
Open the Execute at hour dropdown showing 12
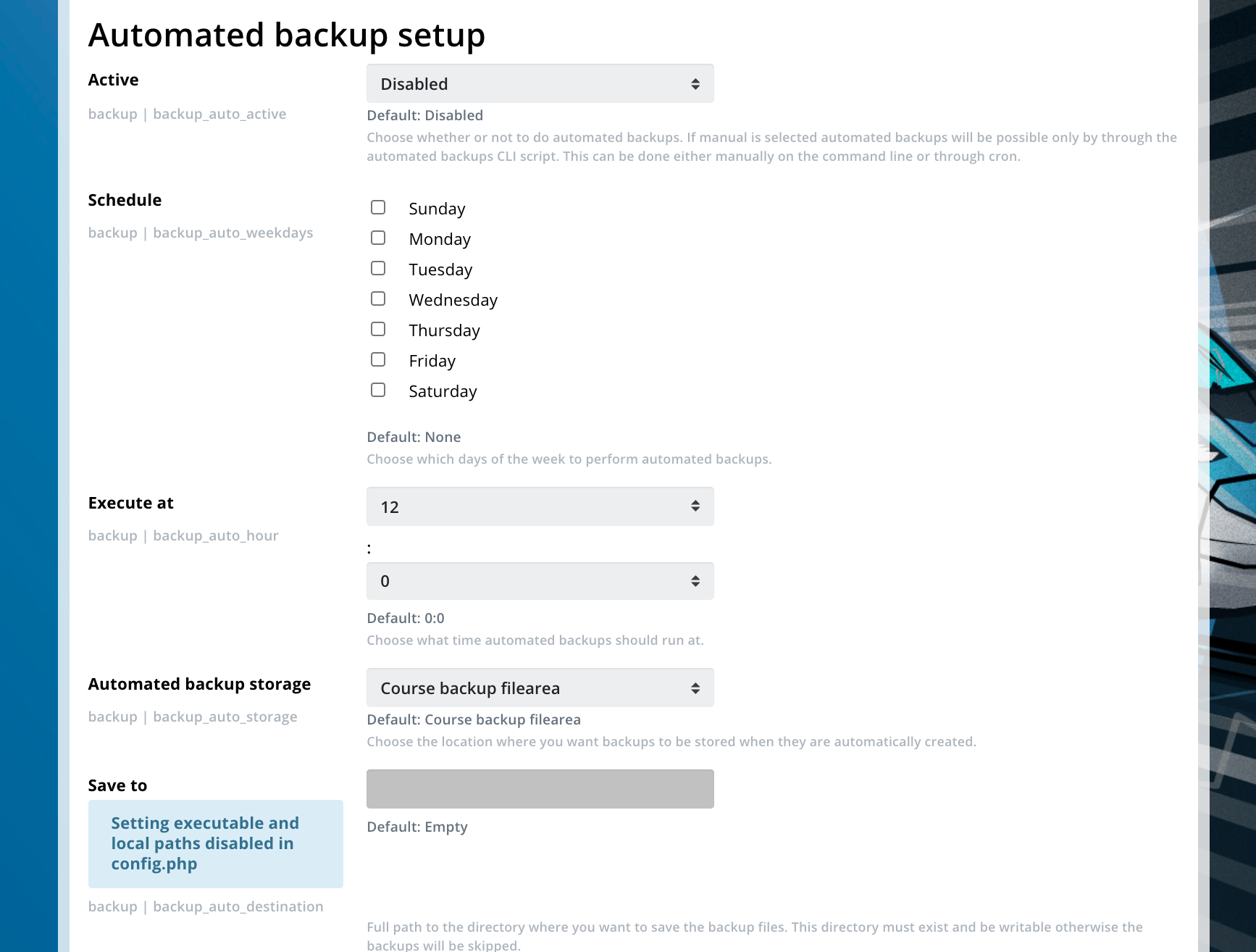point(540,506)
